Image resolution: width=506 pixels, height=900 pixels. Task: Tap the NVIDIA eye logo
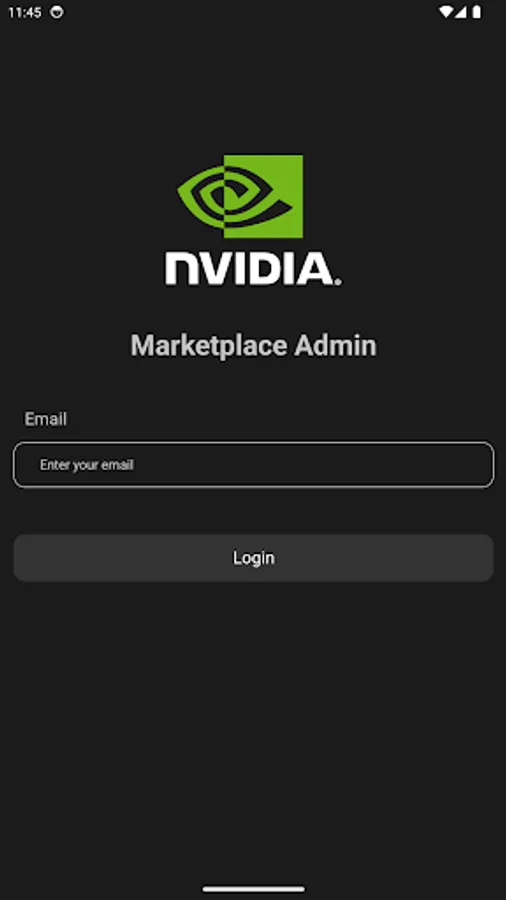(240, 196)
